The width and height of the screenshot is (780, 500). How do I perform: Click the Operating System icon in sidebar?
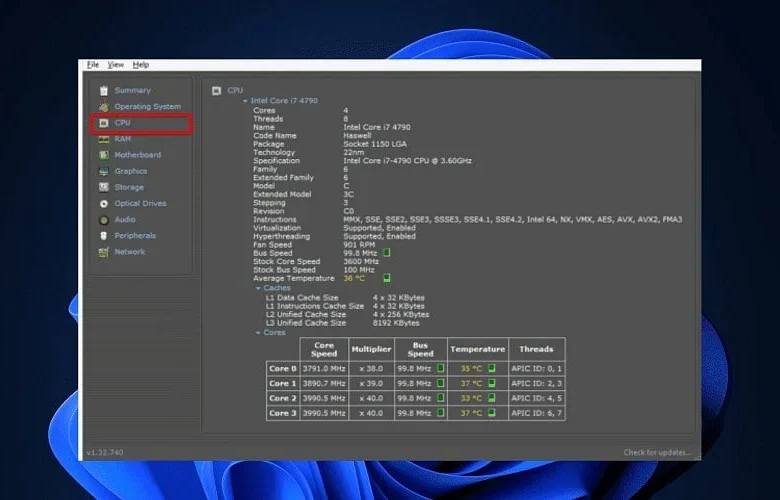103,106
